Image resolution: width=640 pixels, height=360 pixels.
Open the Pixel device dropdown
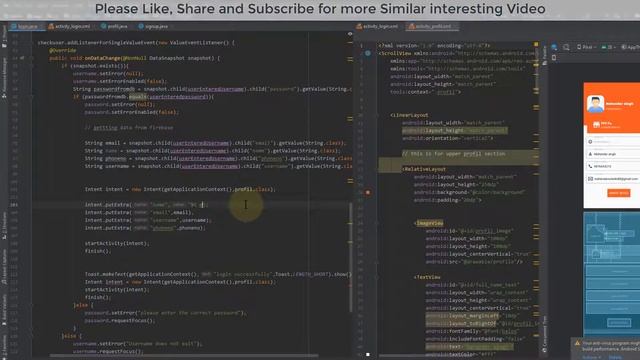[x=586, y=47]
